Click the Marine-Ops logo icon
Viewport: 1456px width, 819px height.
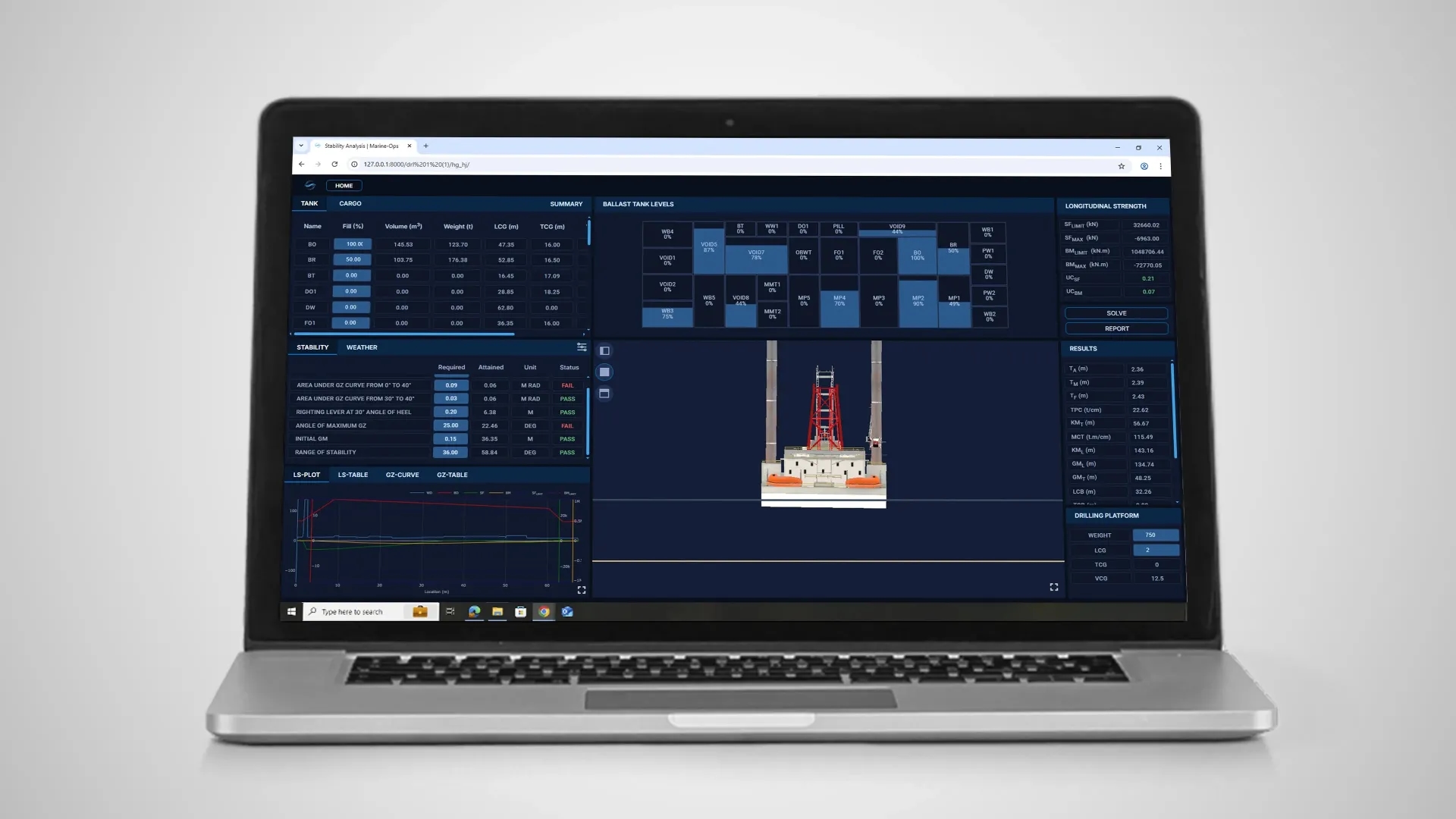[x=310, y=186]
